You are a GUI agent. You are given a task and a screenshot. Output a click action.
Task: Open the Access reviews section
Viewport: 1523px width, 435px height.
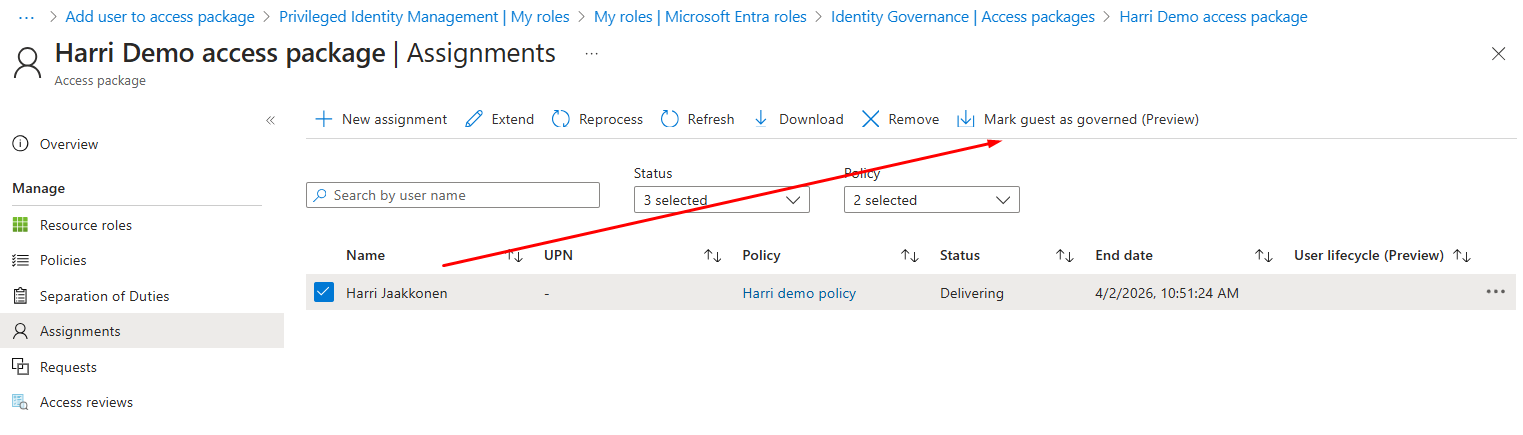(x=86, y=402)
